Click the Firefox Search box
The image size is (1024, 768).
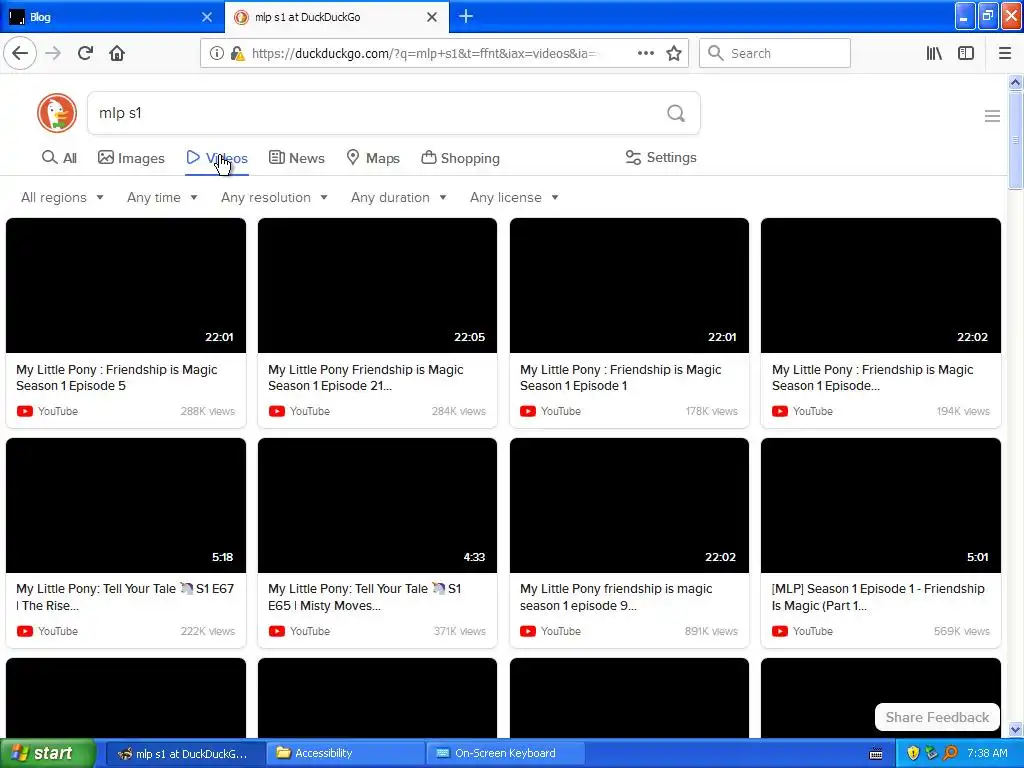coord(775,53)
